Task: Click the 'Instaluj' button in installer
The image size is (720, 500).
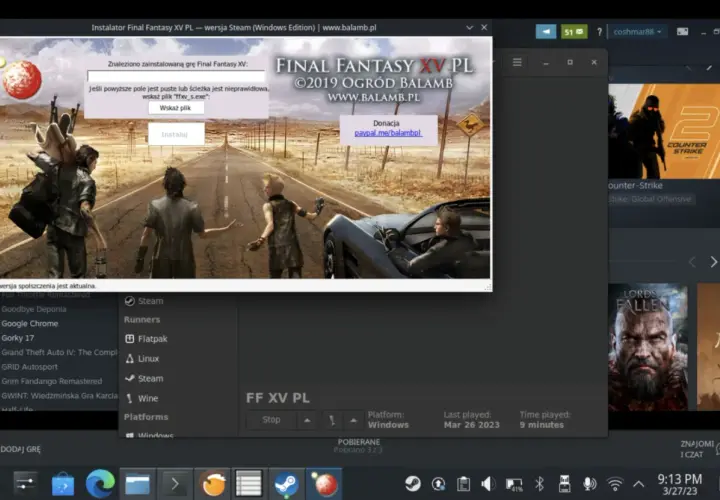Action: [176, 134]
